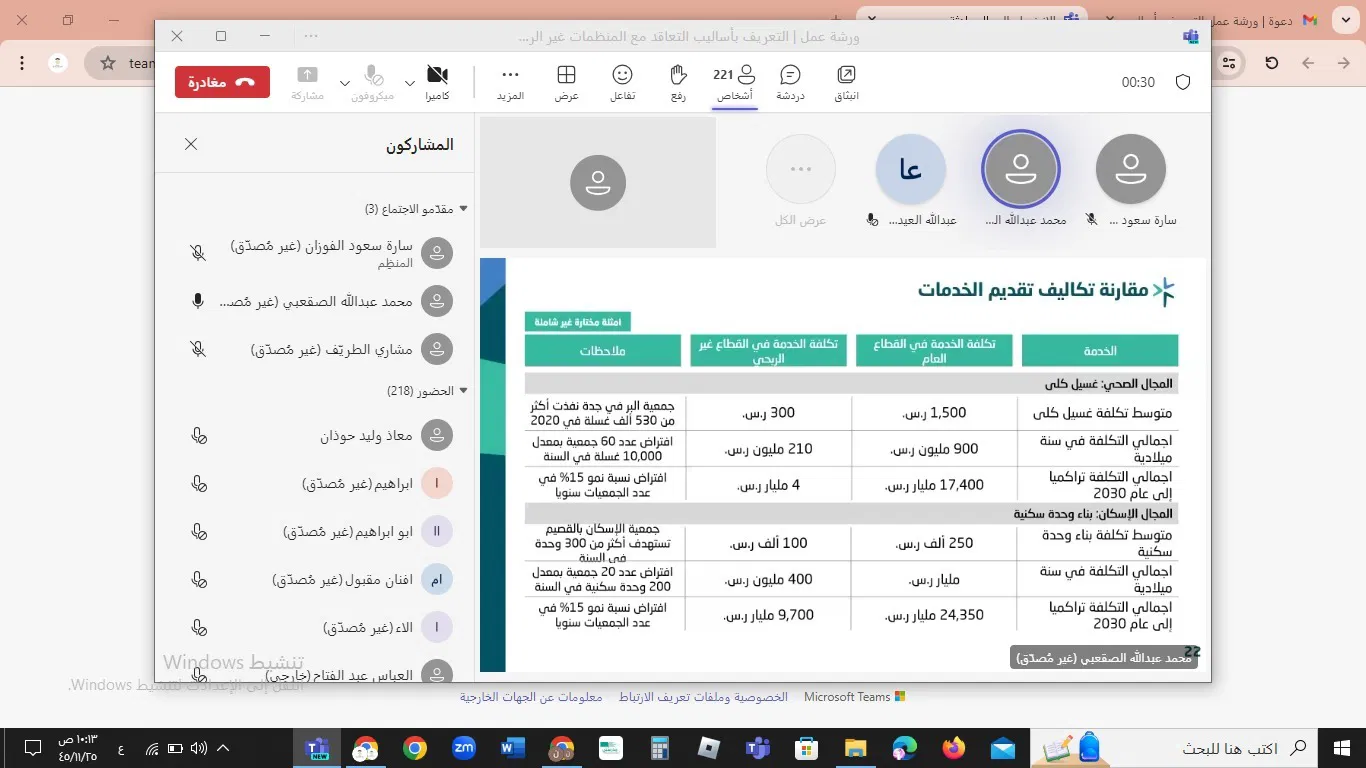
Task: Click mic icon beside ابراهيم participant
Action: click(198, 483)
